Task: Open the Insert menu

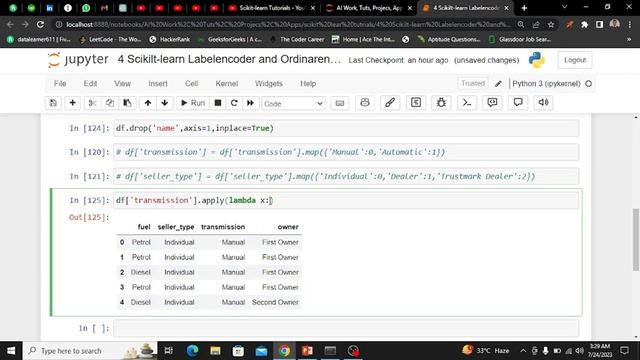Action: (158, 84)
